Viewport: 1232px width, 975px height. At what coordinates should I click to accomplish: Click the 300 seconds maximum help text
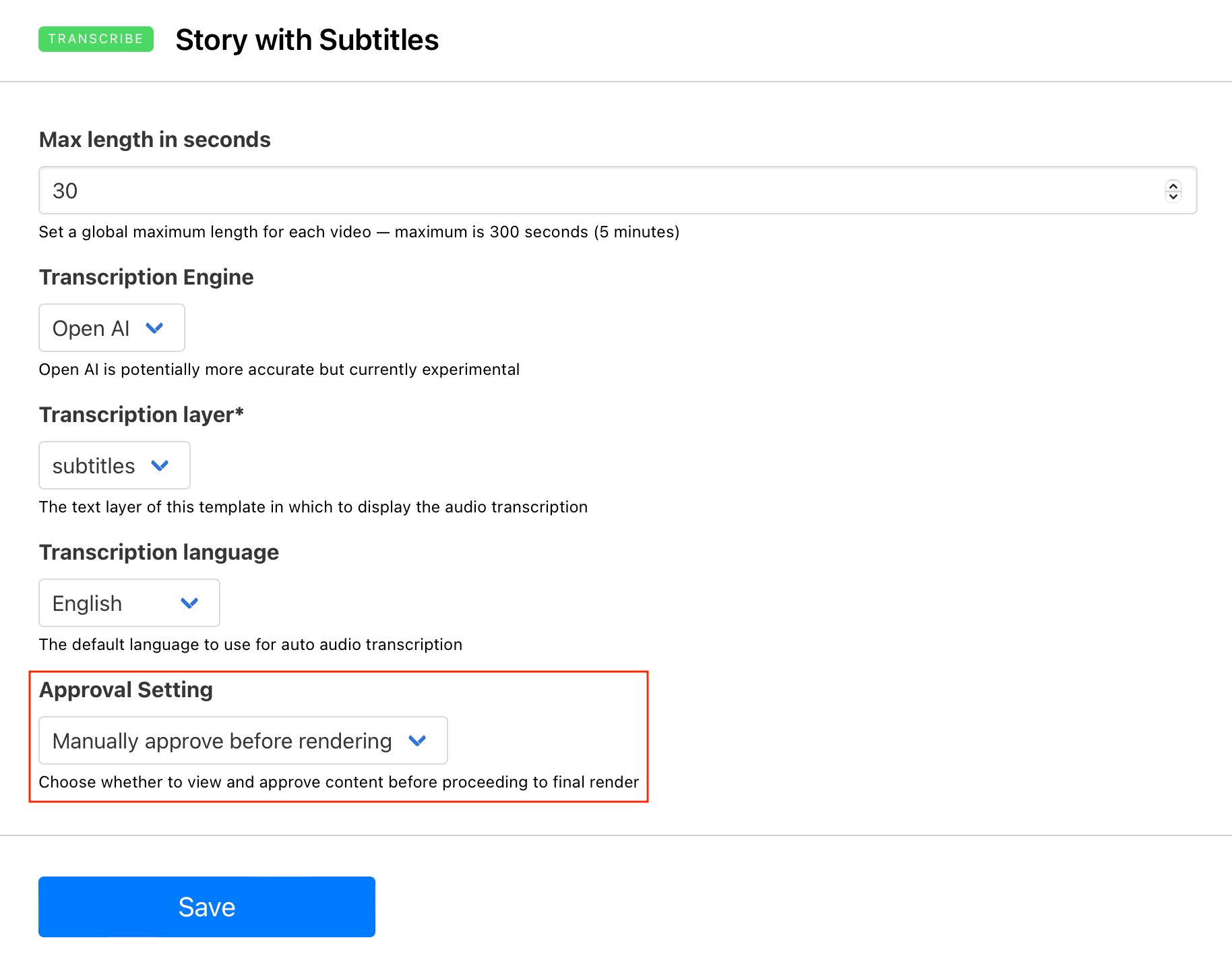coord(359,232)
